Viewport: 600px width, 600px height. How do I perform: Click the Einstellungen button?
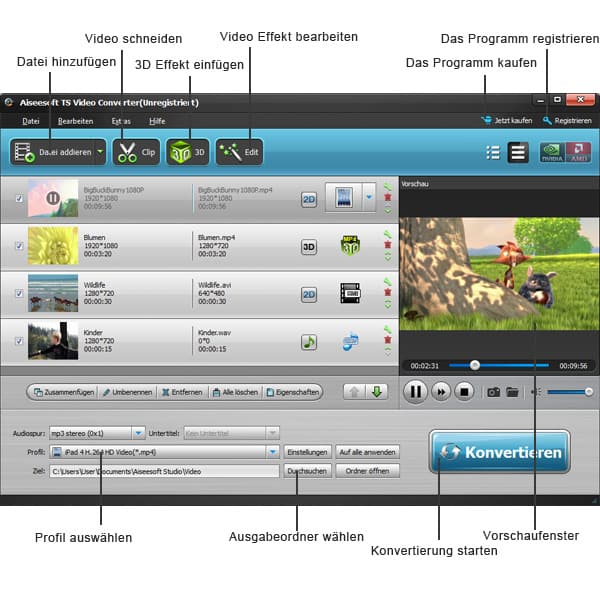click(x=307, y=452)
